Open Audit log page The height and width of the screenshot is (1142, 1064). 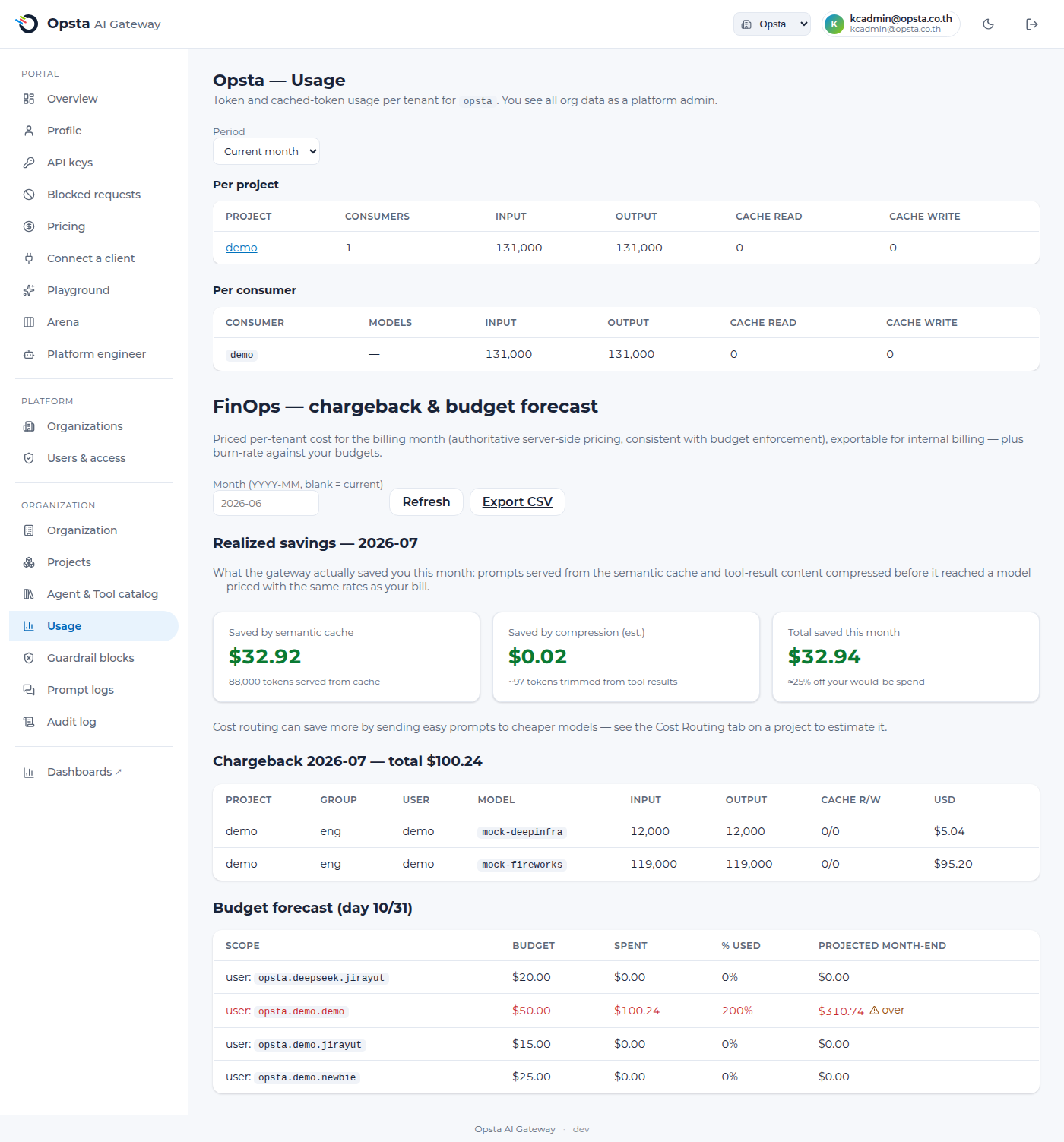tap(93, 722)
